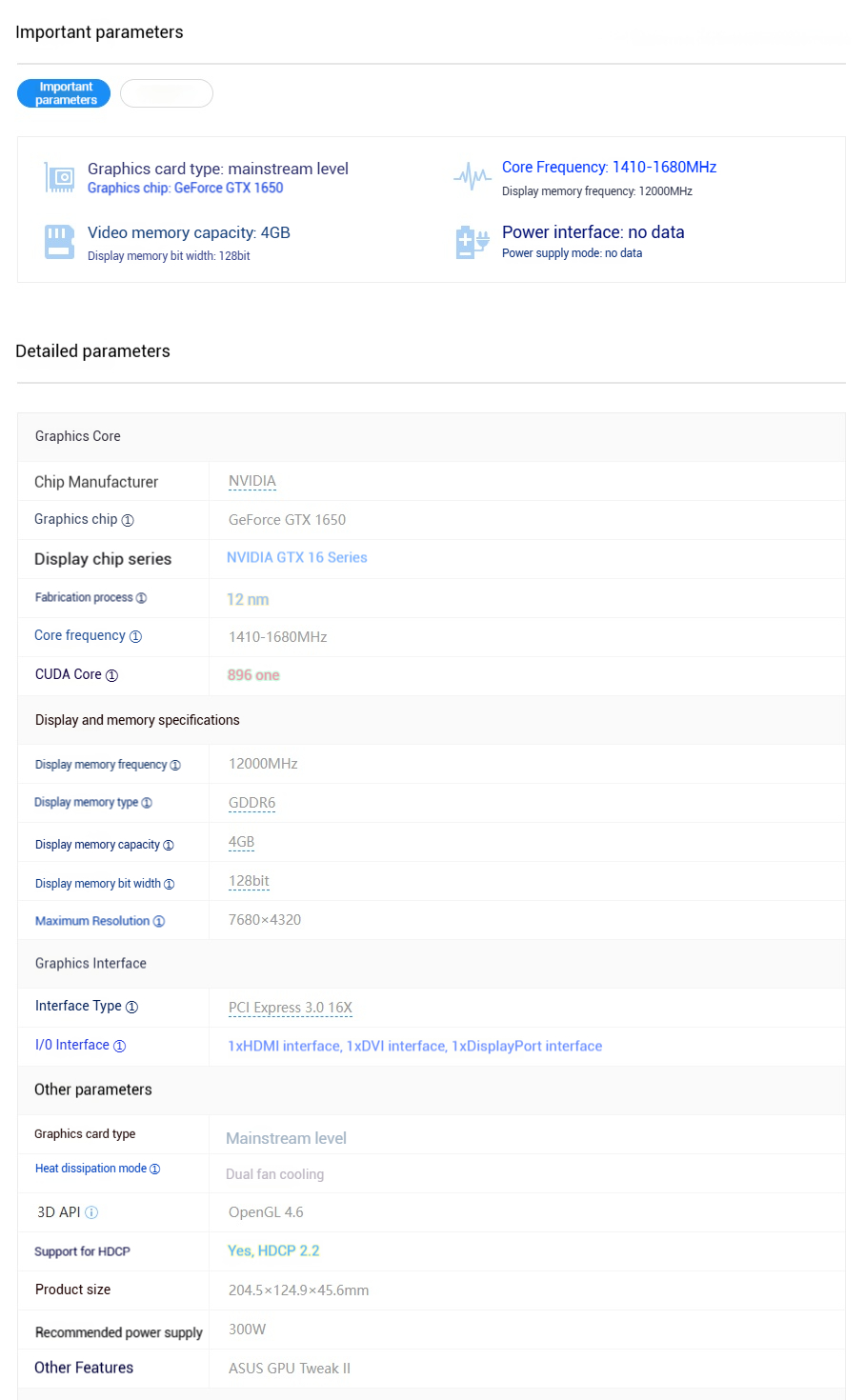Click the power interface plug icon
The image size is (865, 1400).
pos(473,243)
